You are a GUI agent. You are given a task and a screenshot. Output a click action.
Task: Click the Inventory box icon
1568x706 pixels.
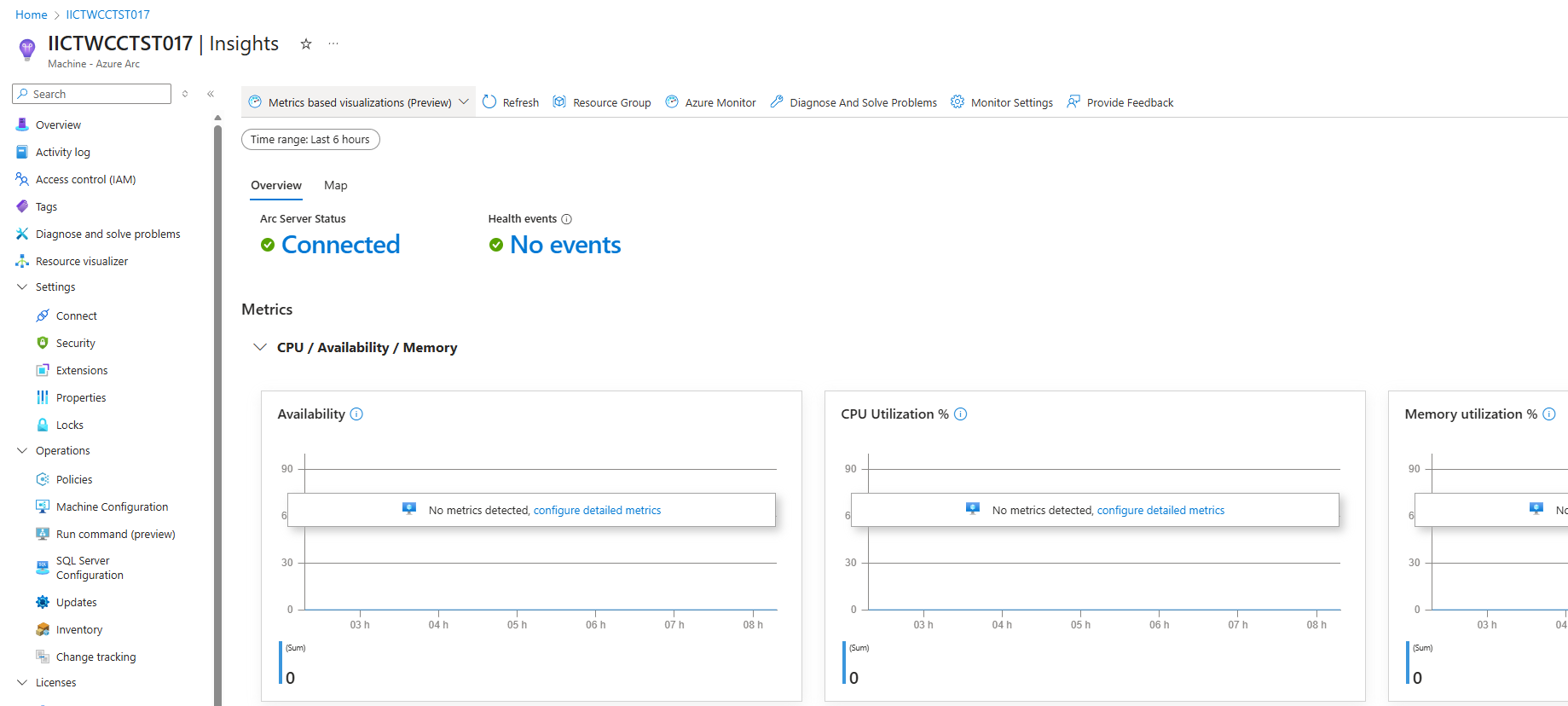click(43, 629)
